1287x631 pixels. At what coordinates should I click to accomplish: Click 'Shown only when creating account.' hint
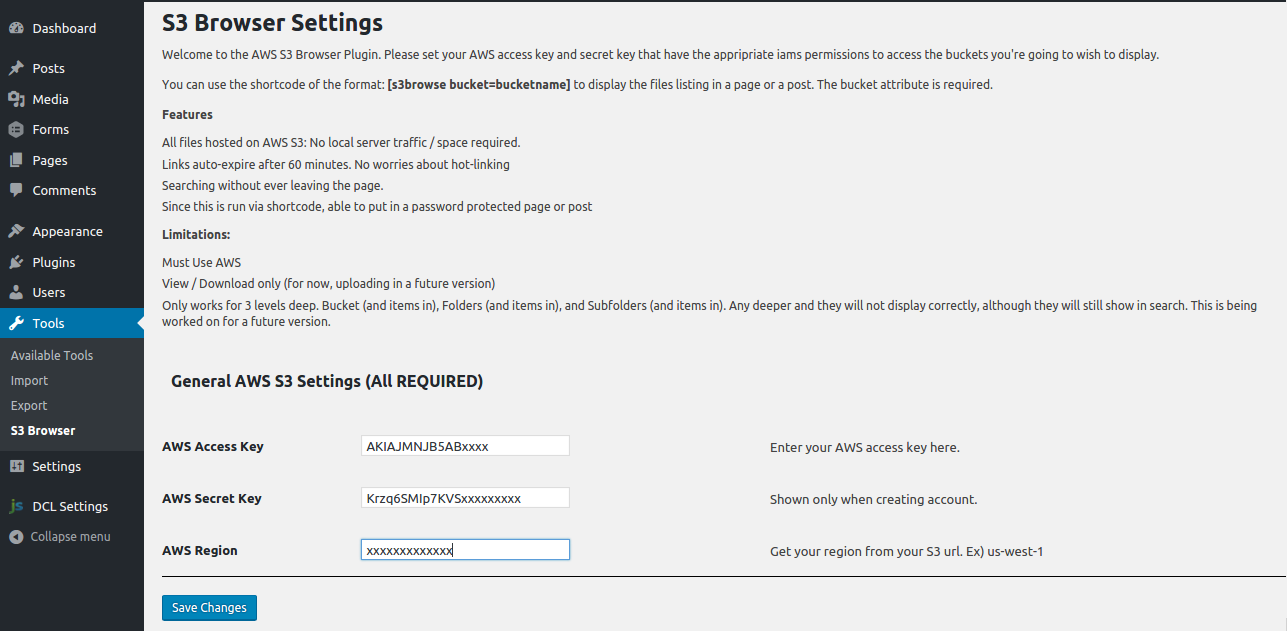click(x=873, y=499)
